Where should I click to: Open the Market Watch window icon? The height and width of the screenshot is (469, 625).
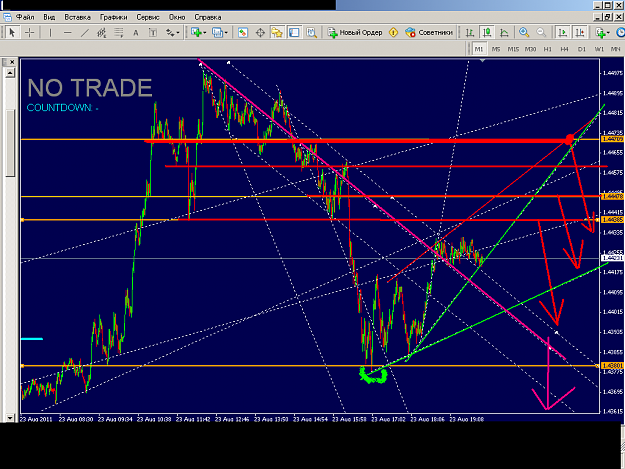coord(243,33)
